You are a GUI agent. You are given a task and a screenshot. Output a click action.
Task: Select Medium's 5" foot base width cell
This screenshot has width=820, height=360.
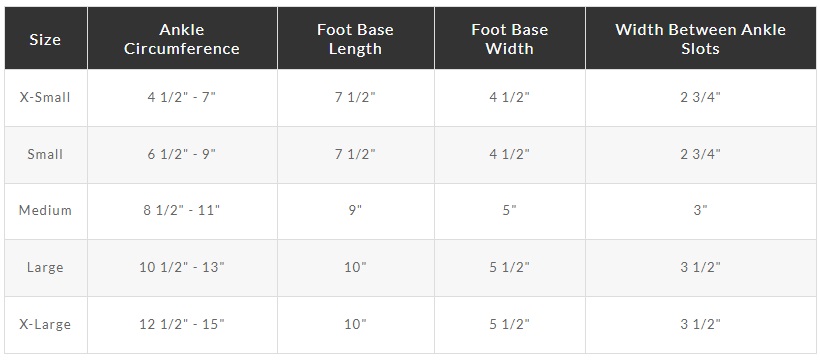510,210
